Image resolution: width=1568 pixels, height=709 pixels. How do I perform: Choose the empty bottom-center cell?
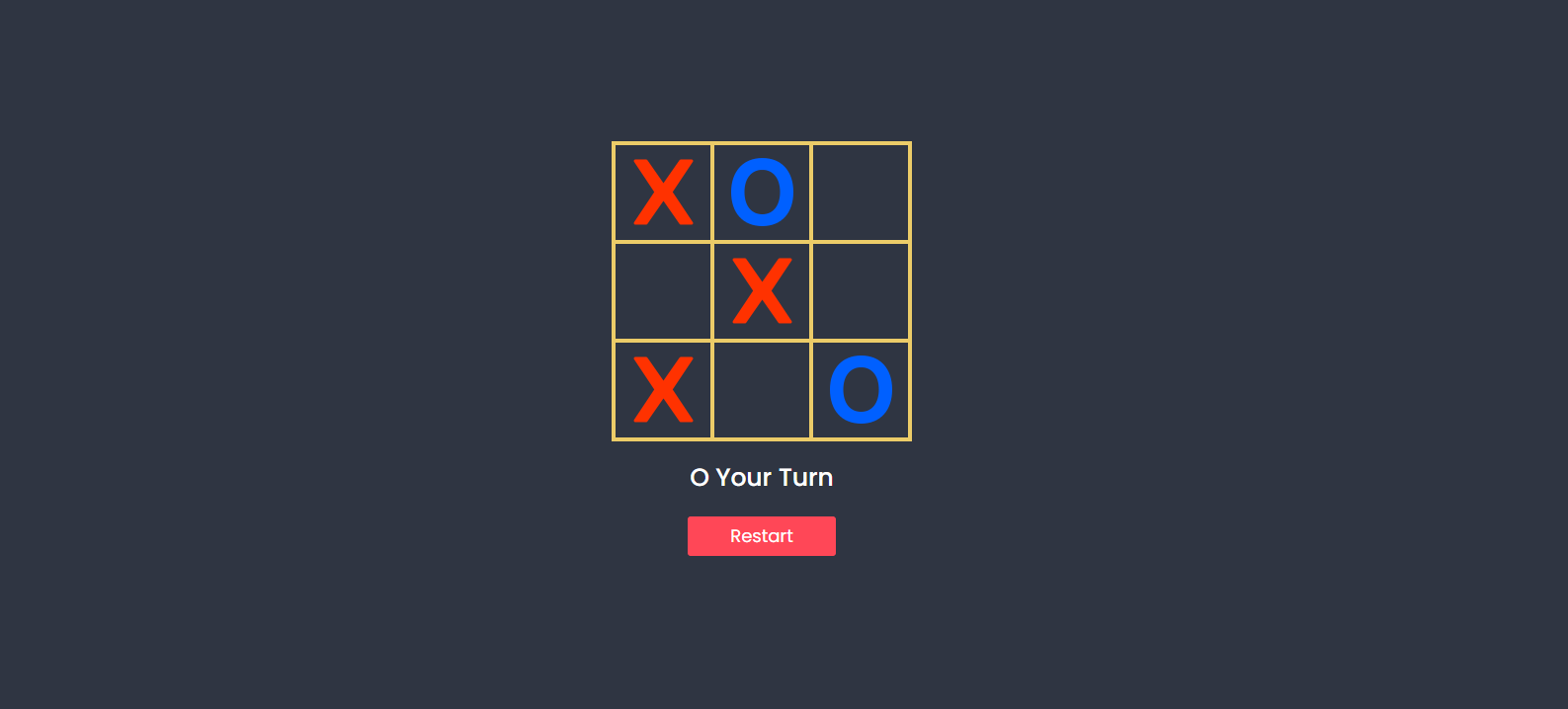pos(762,390)
